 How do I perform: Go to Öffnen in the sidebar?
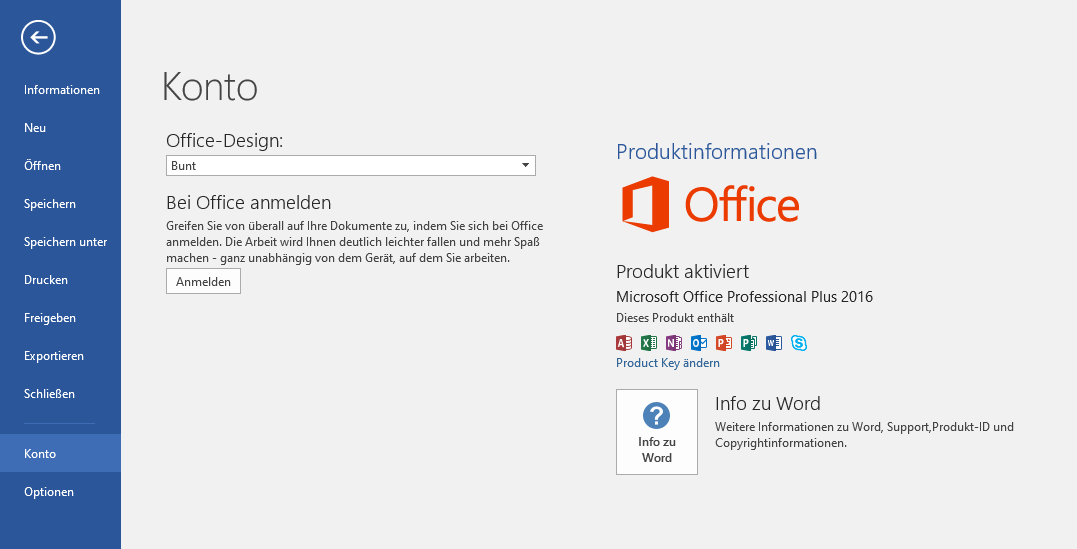tap(42, 166)
